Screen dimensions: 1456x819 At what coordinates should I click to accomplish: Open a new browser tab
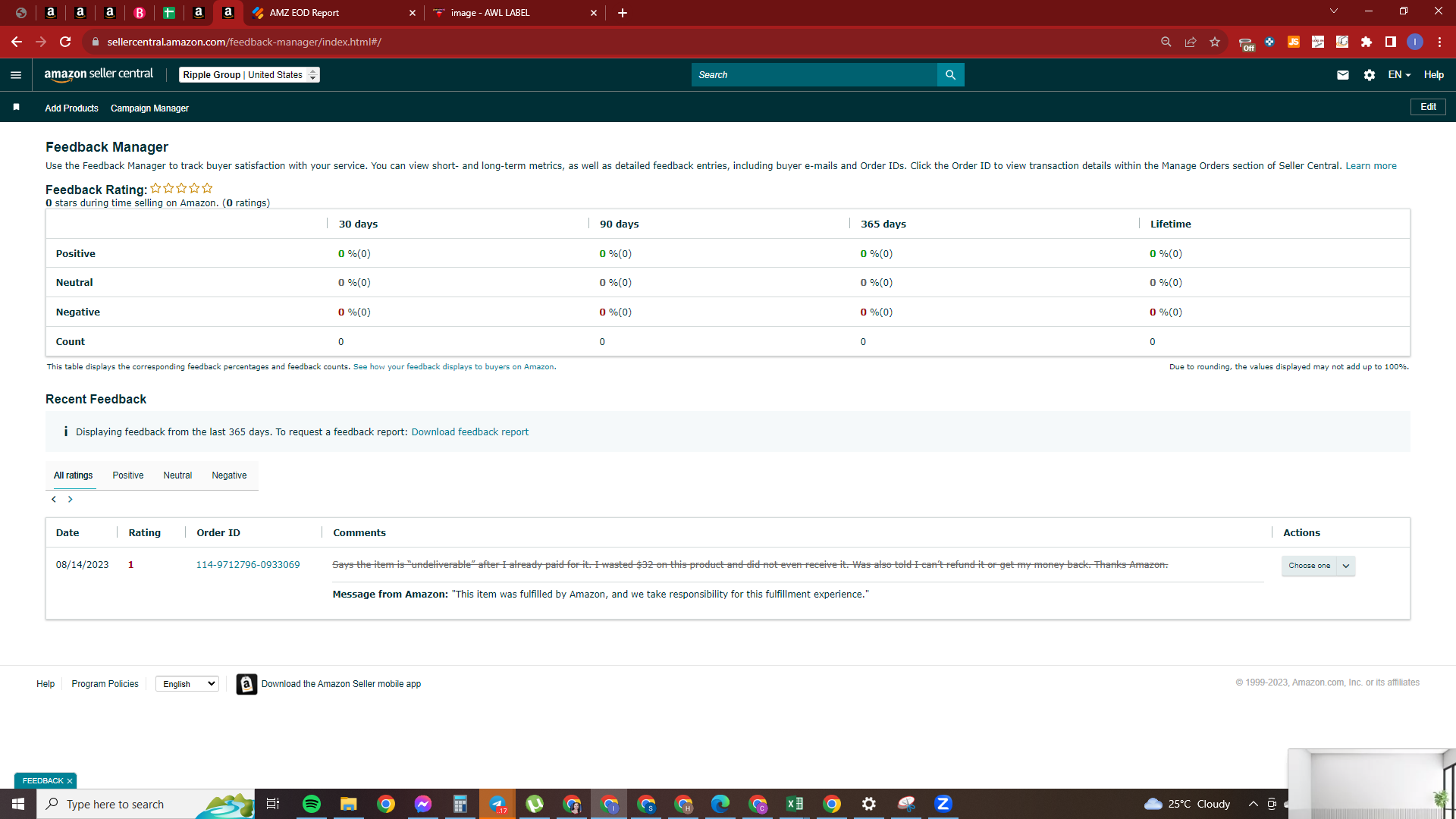[x=623, y=13]
